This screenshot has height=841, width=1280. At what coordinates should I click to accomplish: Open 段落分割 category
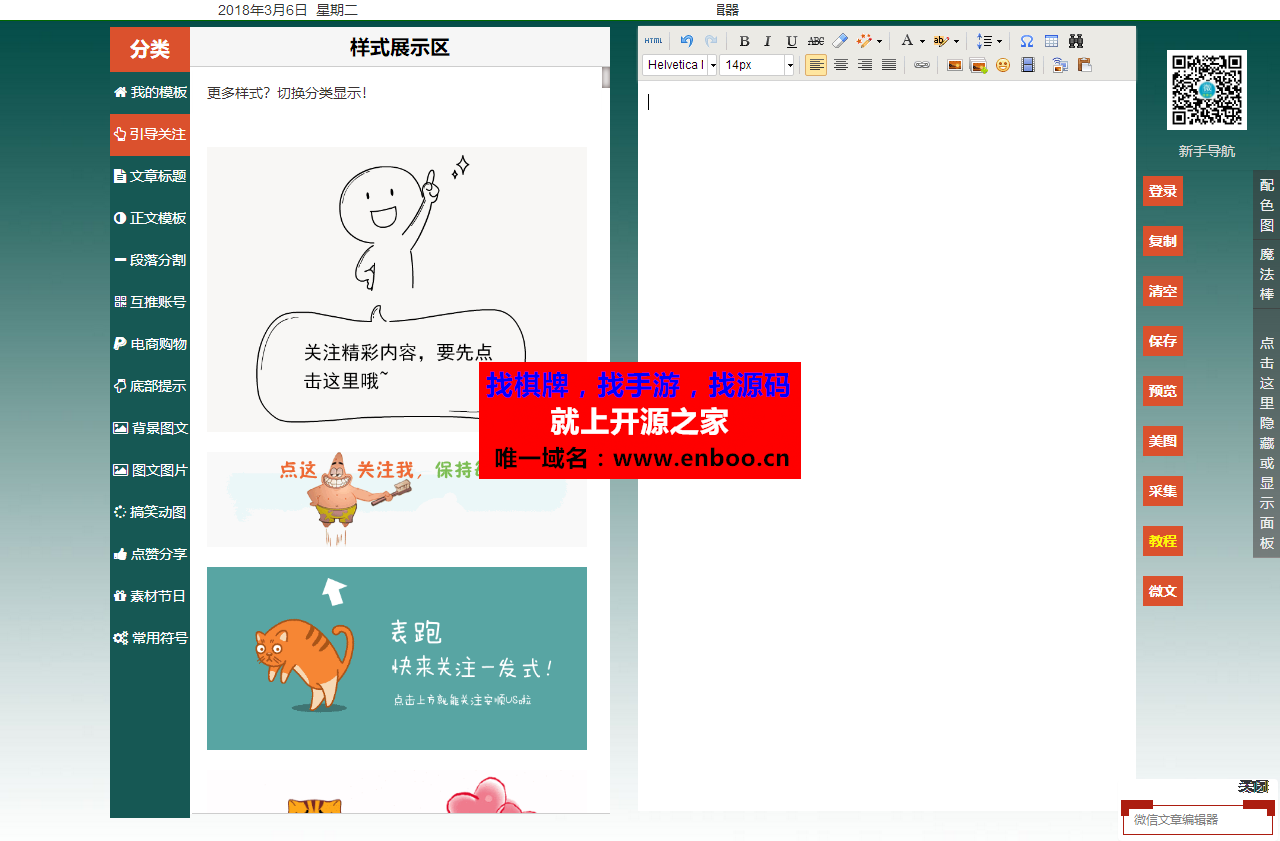tap(150, 260)
